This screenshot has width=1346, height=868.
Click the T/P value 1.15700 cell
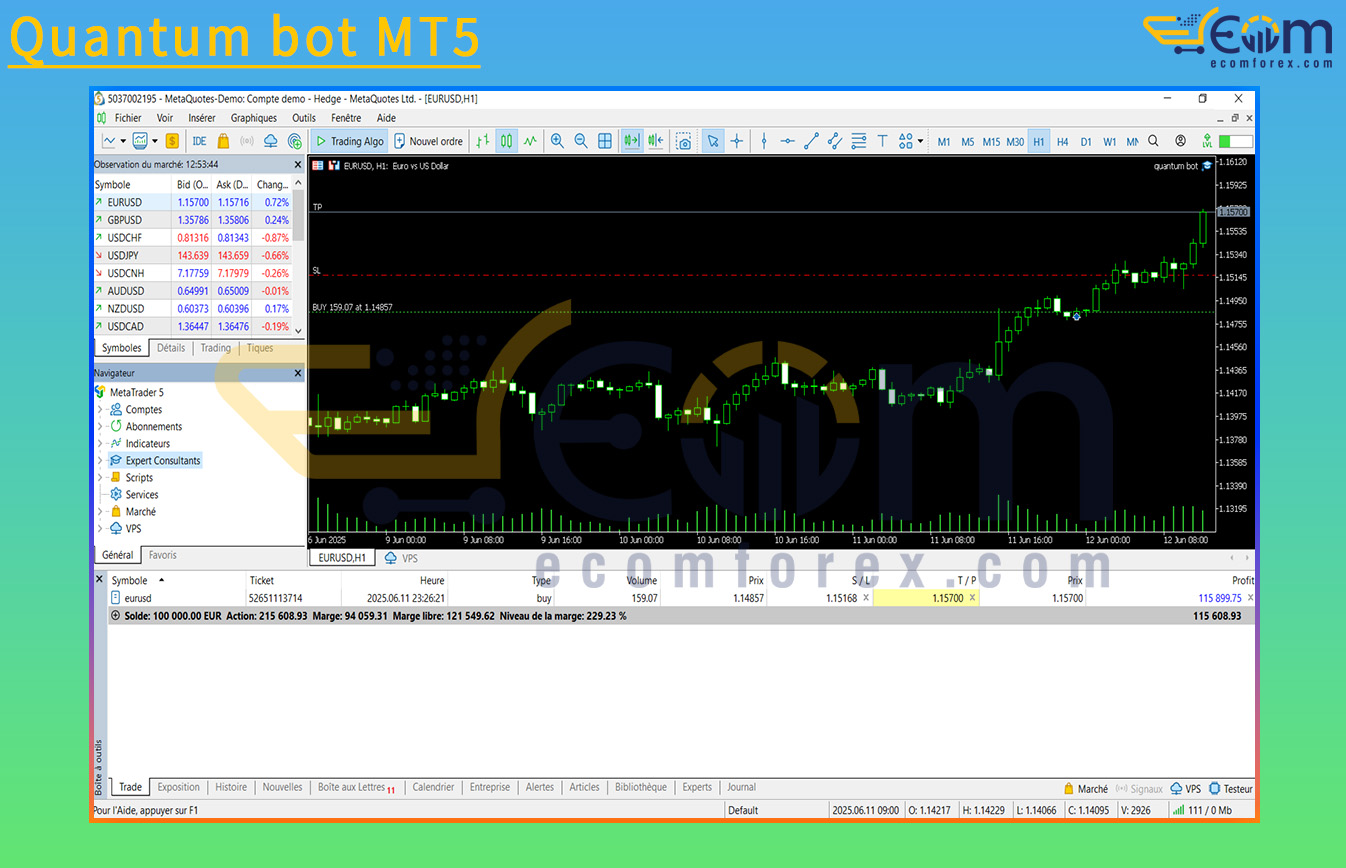coord(926,597)
